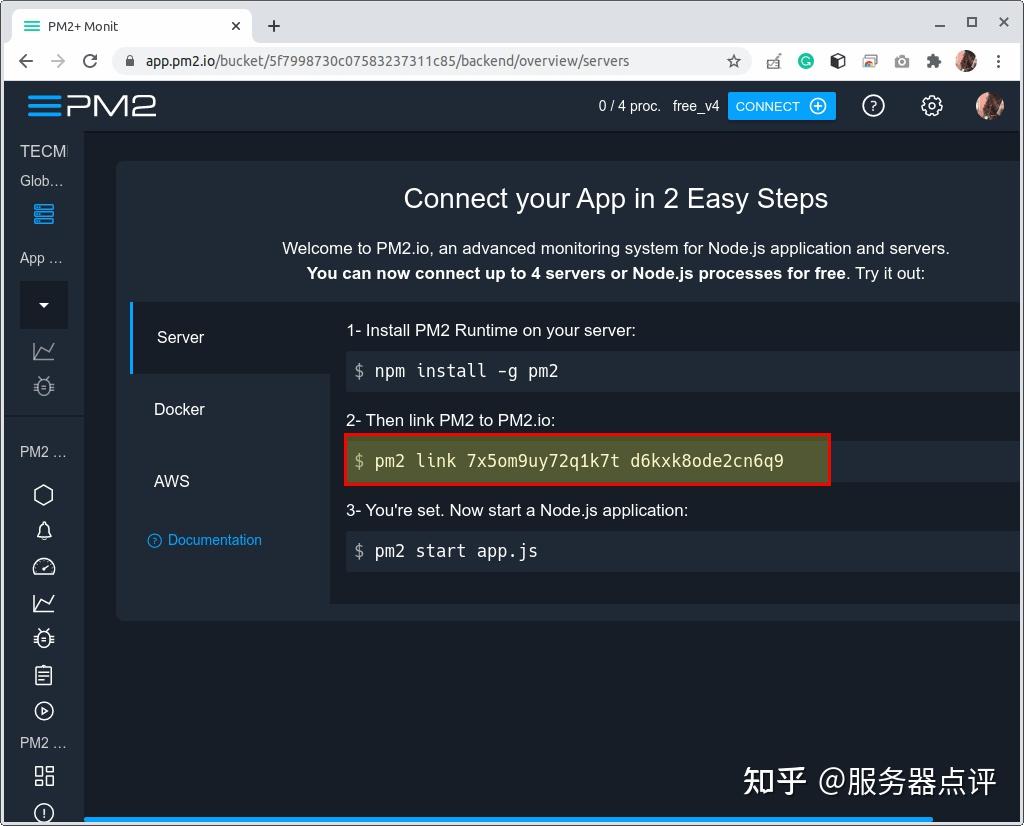Expand the app selector dropdown in the sidebar
This screenshot has width=1024, height=826.
tap(43, 304)
